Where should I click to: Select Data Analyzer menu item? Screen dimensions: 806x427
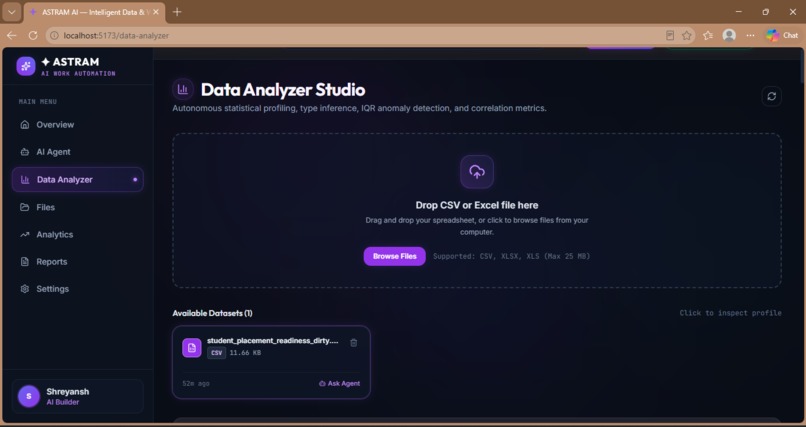(x=78, y=180)
